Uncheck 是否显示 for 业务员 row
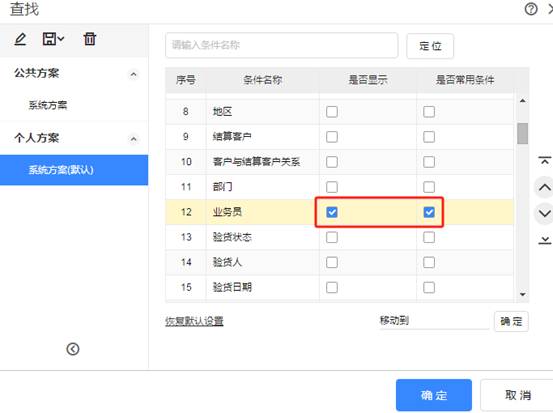 [x=332, y=212]
